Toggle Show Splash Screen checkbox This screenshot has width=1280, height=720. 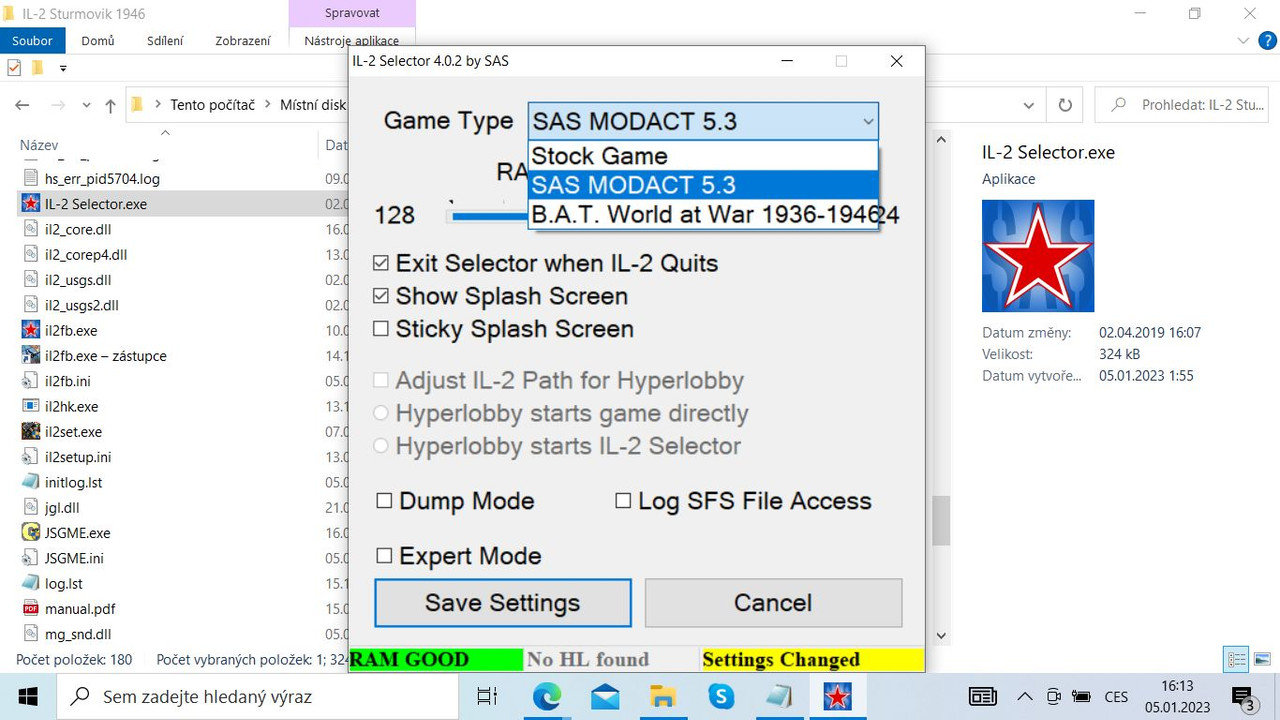click(x=500, y=296)
